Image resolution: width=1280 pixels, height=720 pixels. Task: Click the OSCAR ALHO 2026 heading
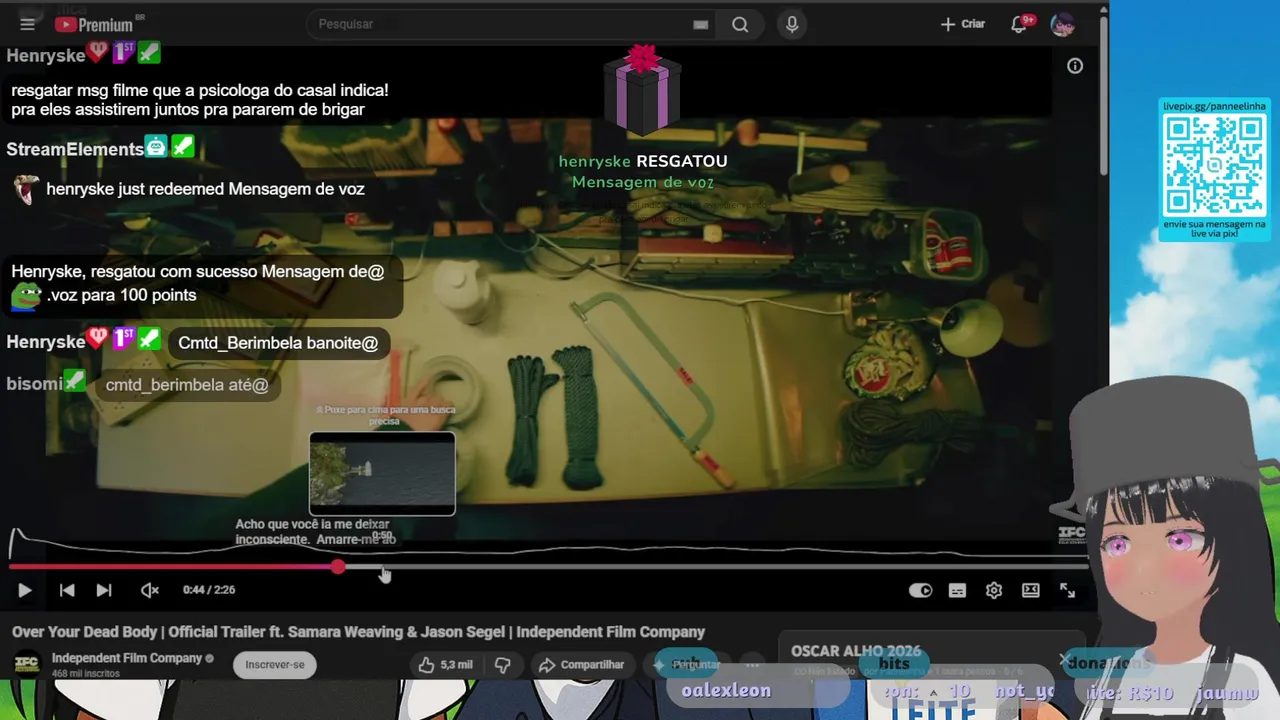[x=856, y=651]
